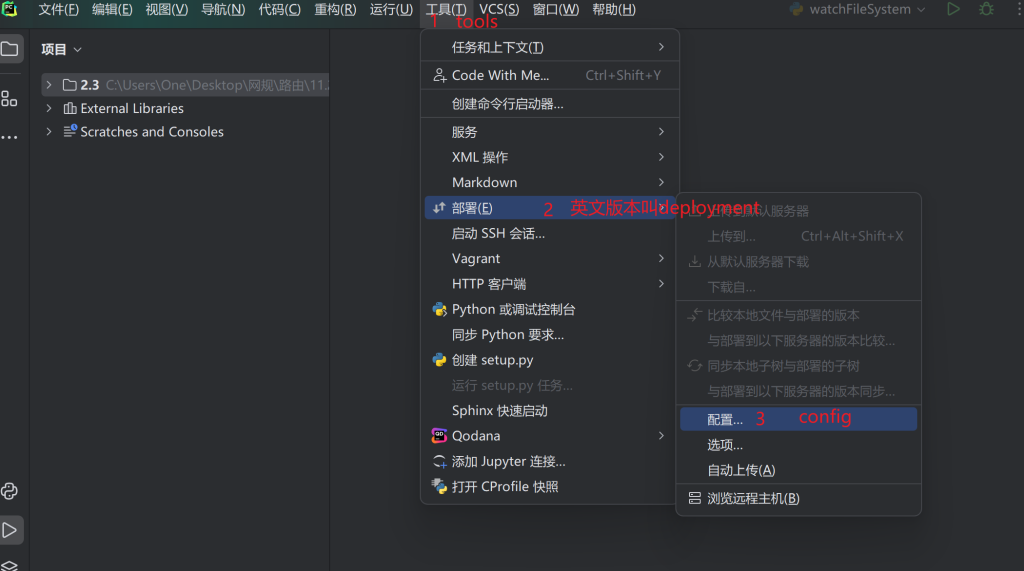Expand Scratches and Consoles tree node

(x=48, y=132)
